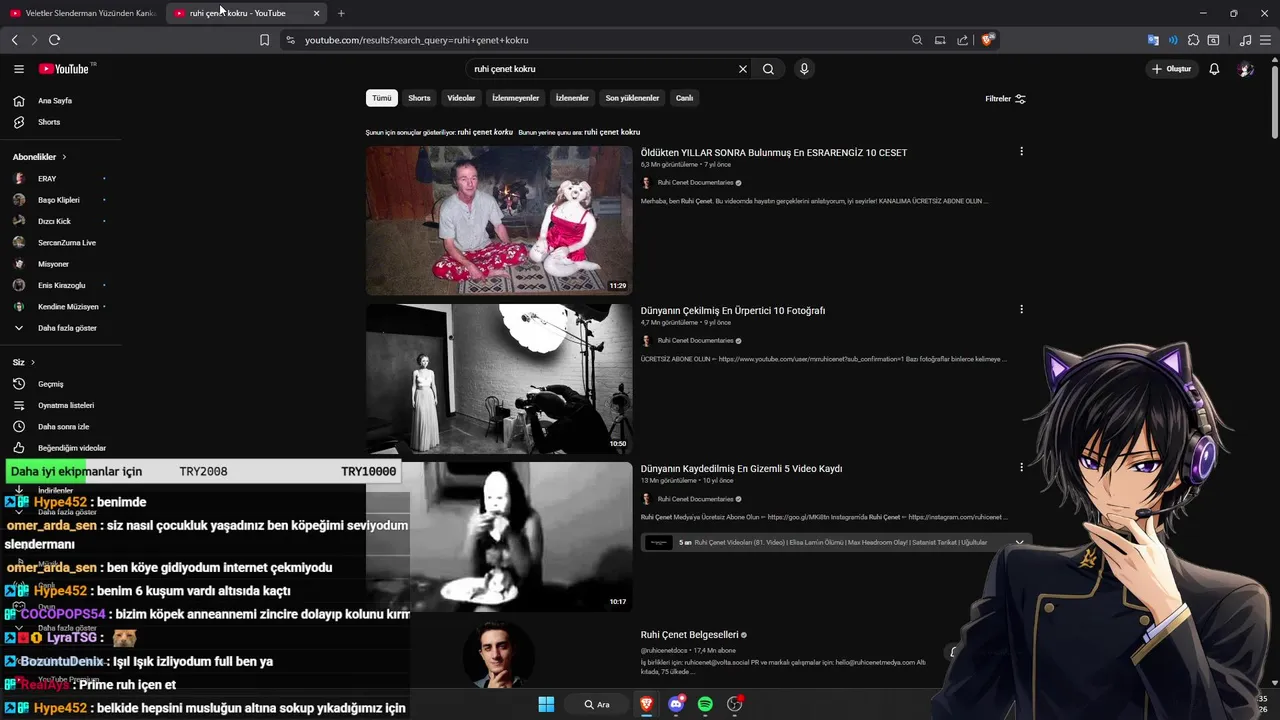The width and height of the screenshot is (1280, 720).
Task: Select the İzlenmeyenler filter chip
Action: coord(516,98)
